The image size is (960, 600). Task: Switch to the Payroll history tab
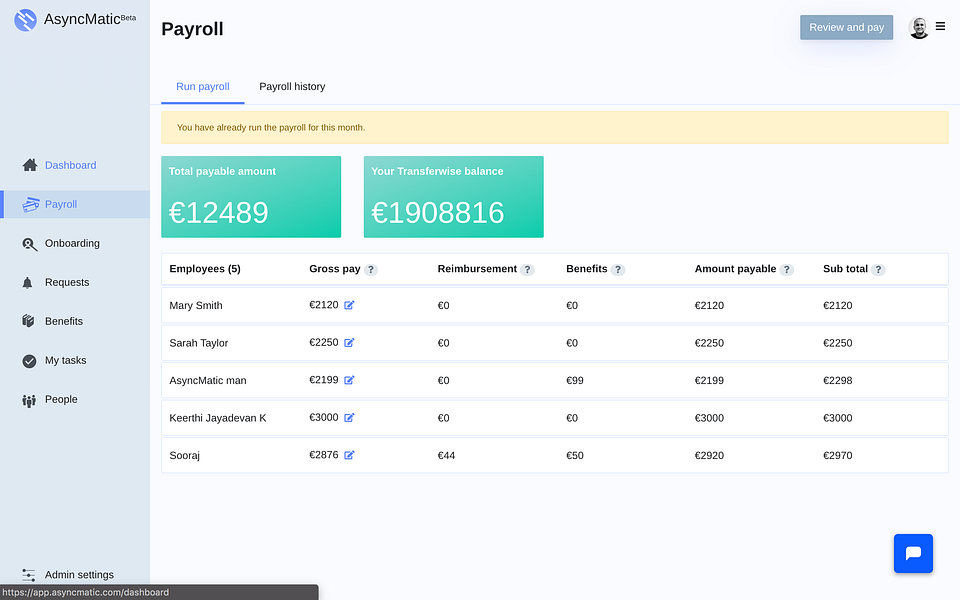pyautogui.click(x=292, y=87)
